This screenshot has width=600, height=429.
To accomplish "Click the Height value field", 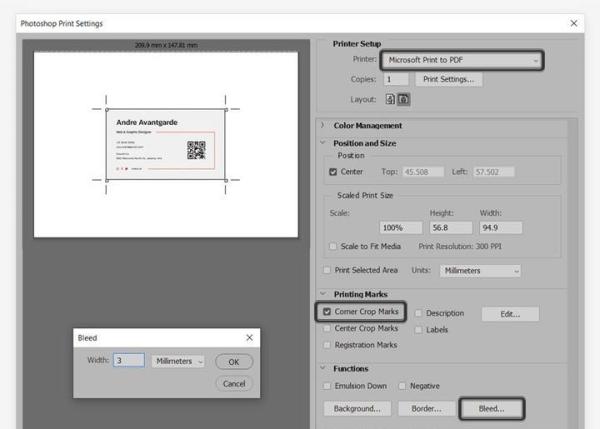I will (x=450, y=228).
